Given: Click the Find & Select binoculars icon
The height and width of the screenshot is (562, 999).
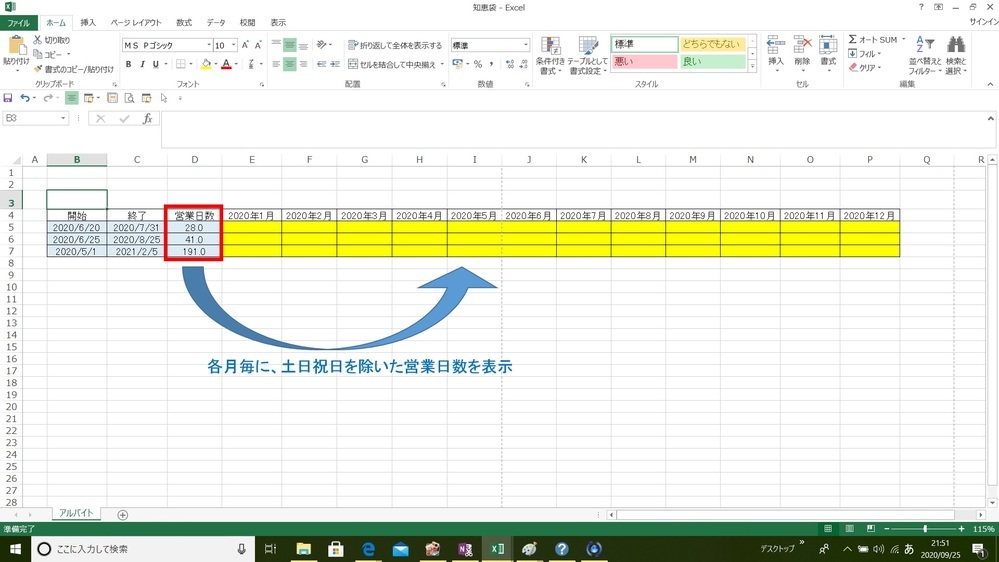Looking at the screenshot, I should coord(956,45).
